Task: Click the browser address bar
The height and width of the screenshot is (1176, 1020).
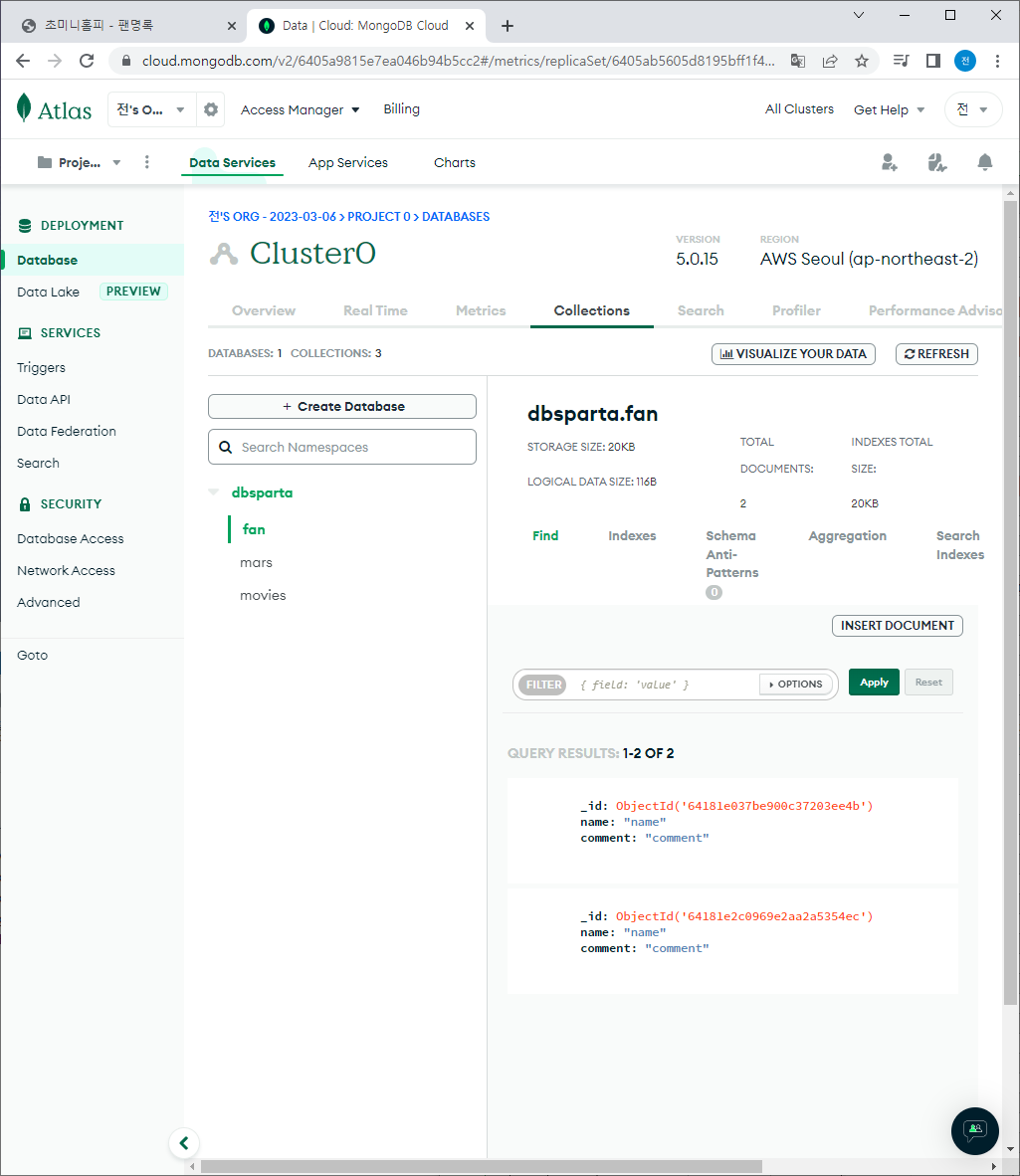Action: tap(458, 61)
